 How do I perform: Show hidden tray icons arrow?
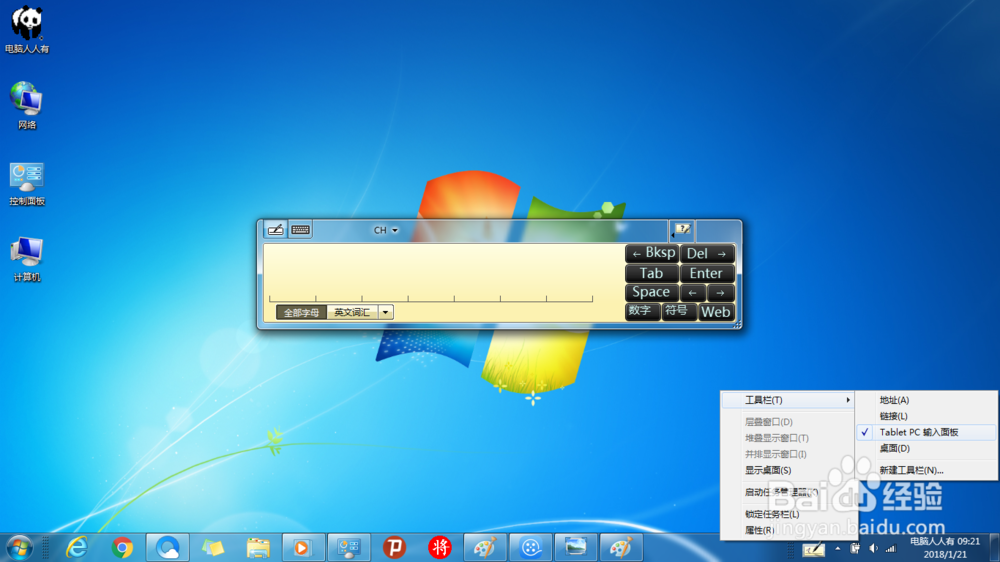pos(837,549)
